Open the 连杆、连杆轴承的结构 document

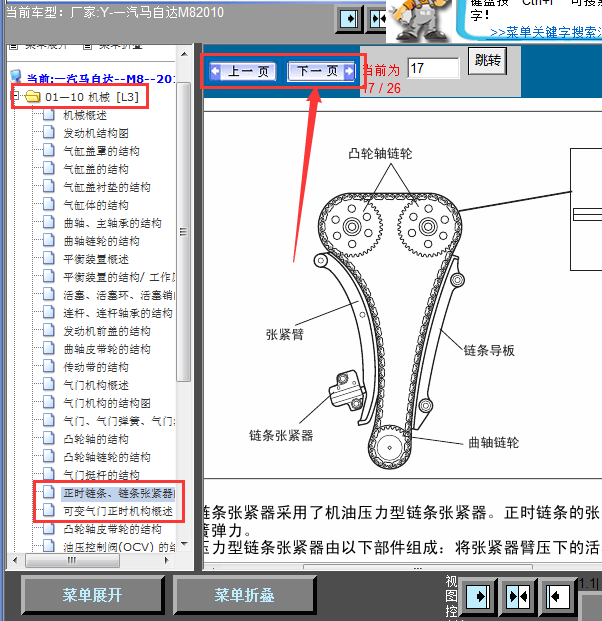point(118,313)
